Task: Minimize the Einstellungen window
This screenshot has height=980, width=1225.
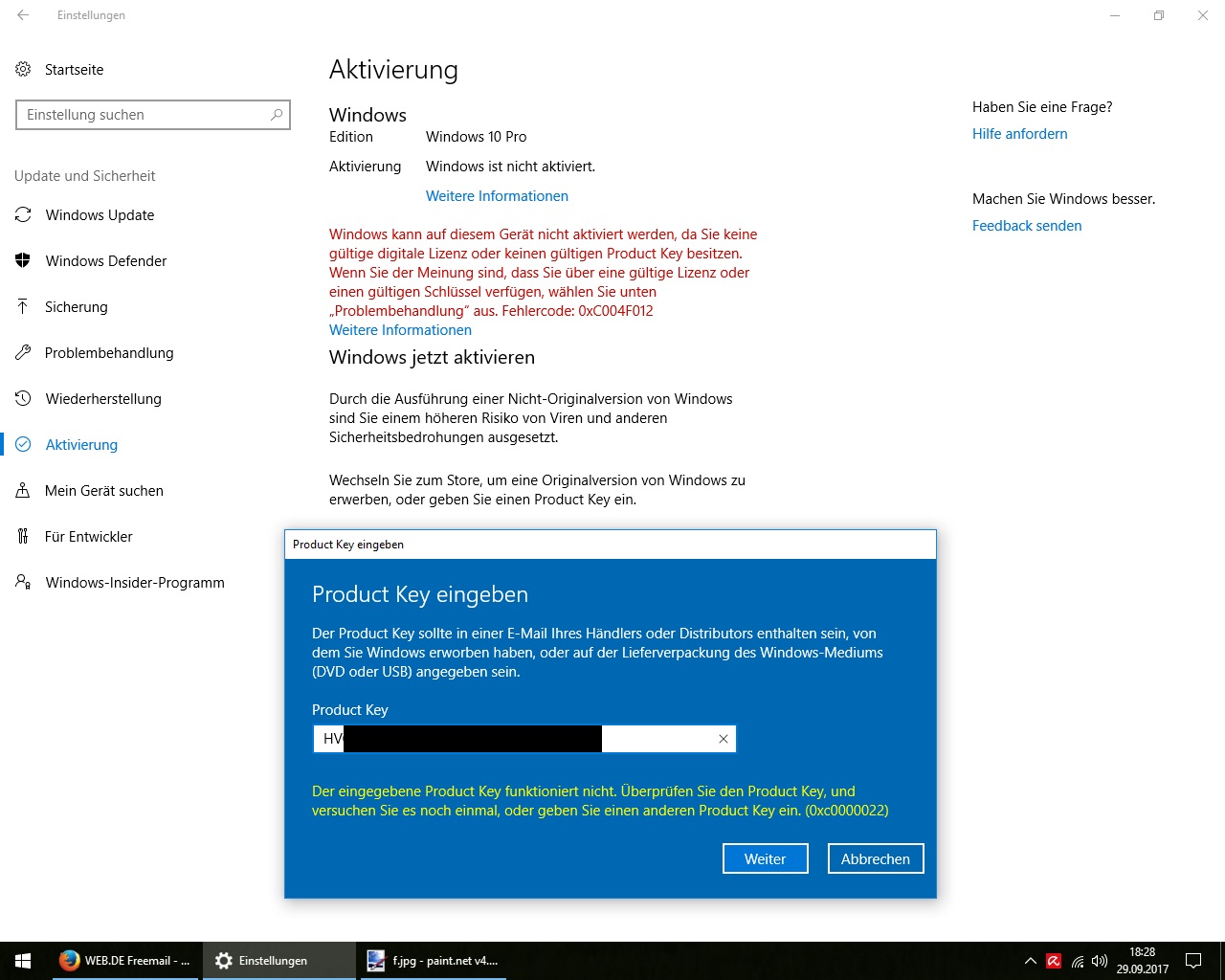Action: (1115, 15)
